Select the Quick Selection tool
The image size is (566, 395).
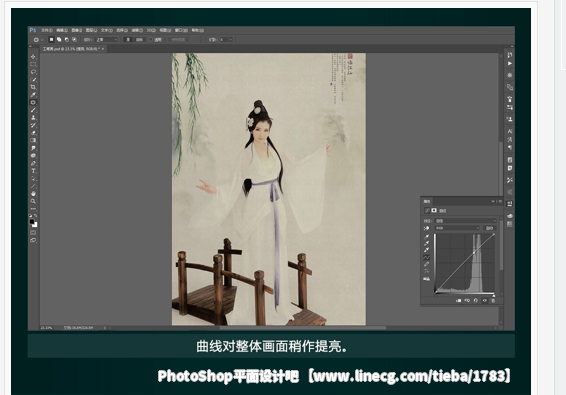pos(33,79)
